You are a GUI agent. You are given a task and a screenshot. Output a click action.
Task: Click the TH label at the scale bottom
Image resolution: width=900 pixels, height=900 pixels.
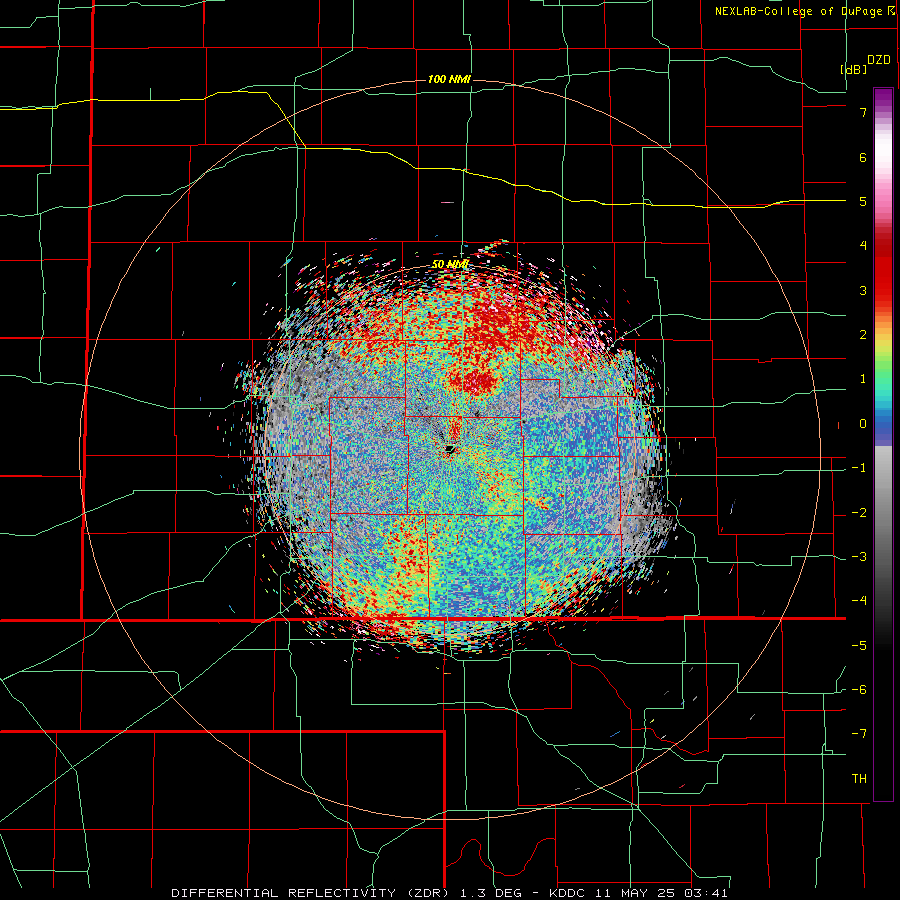coord(859,779)
